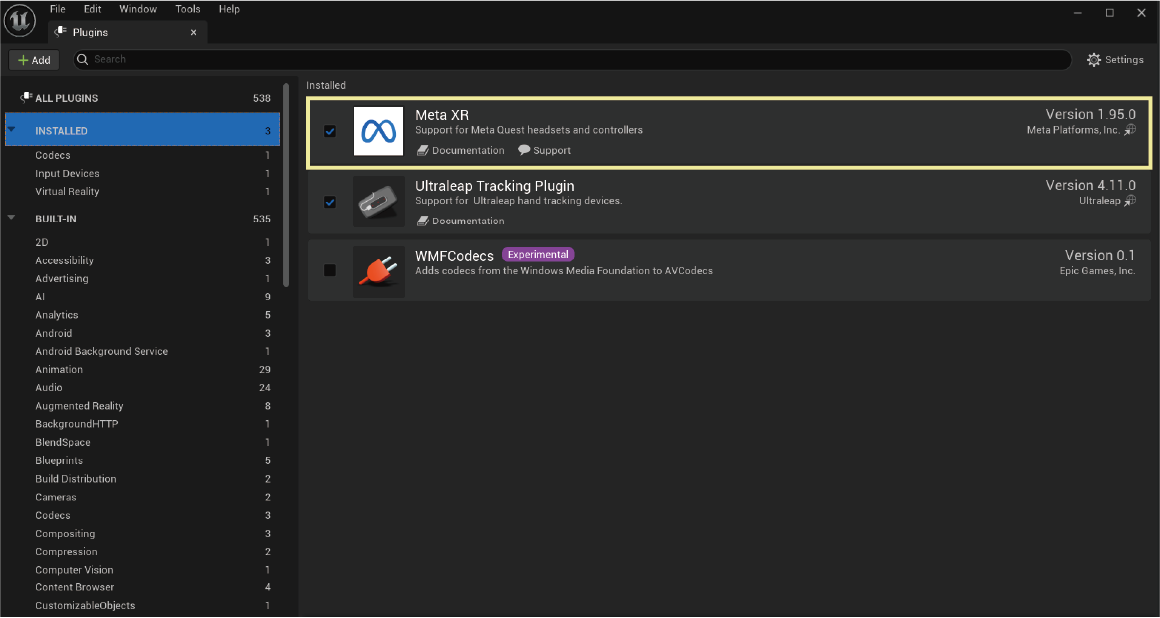
Task: Click the settings gear icon
Action: click(x=1093, y=60)
